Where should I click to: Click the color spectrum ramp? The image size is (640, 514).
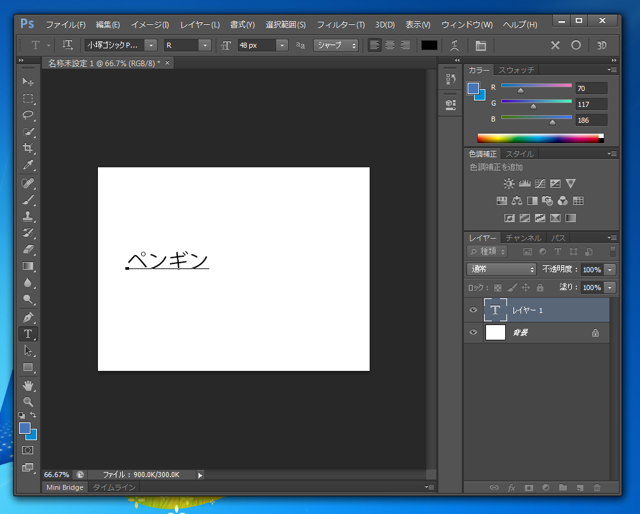coord(540,138)
